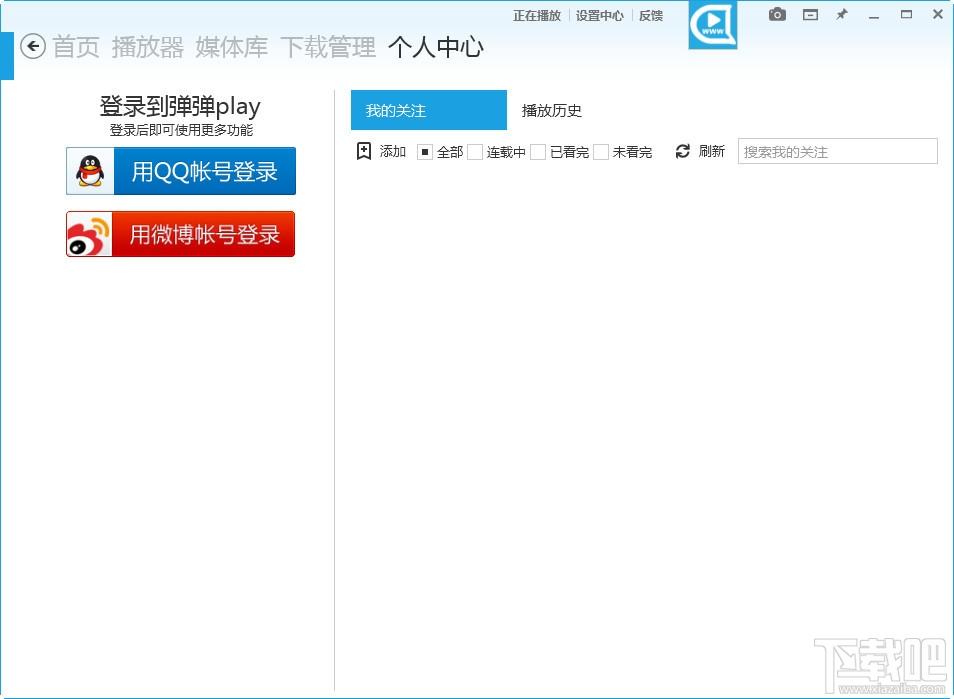Enable the 连载中 filter checkbox

click(x=475, y=152)
